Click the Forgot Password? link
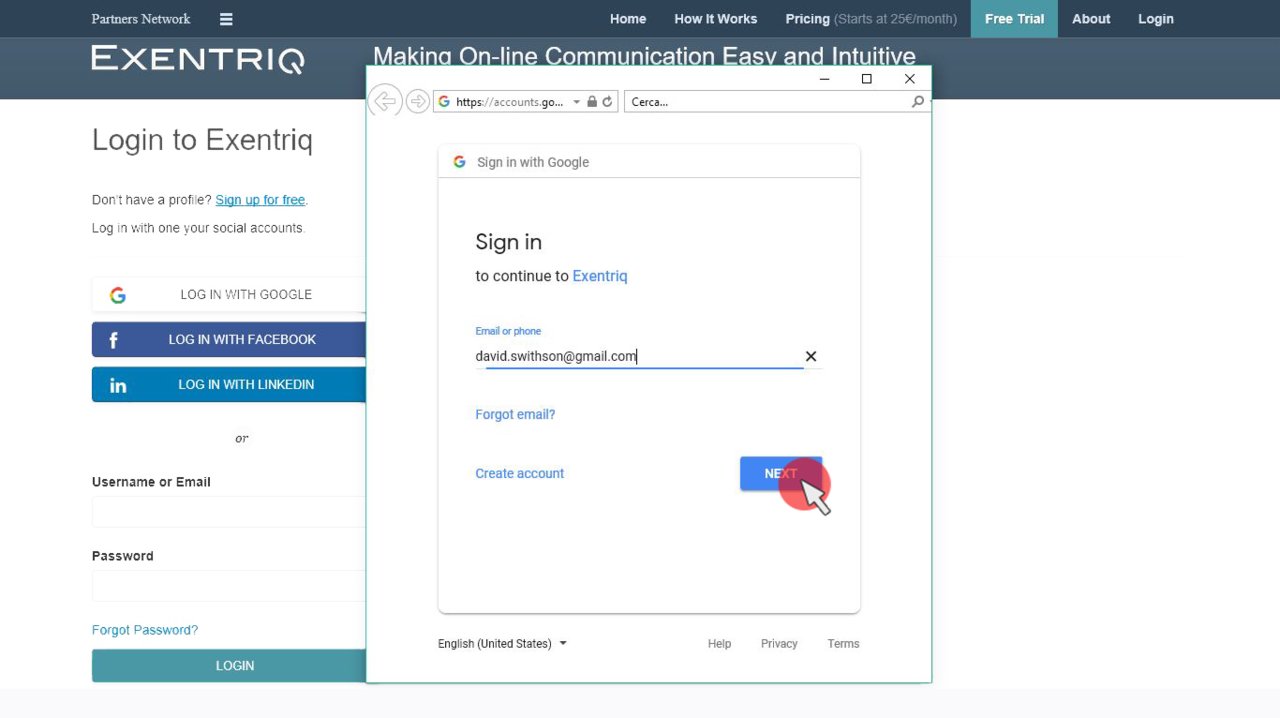 tap(145, 630)
